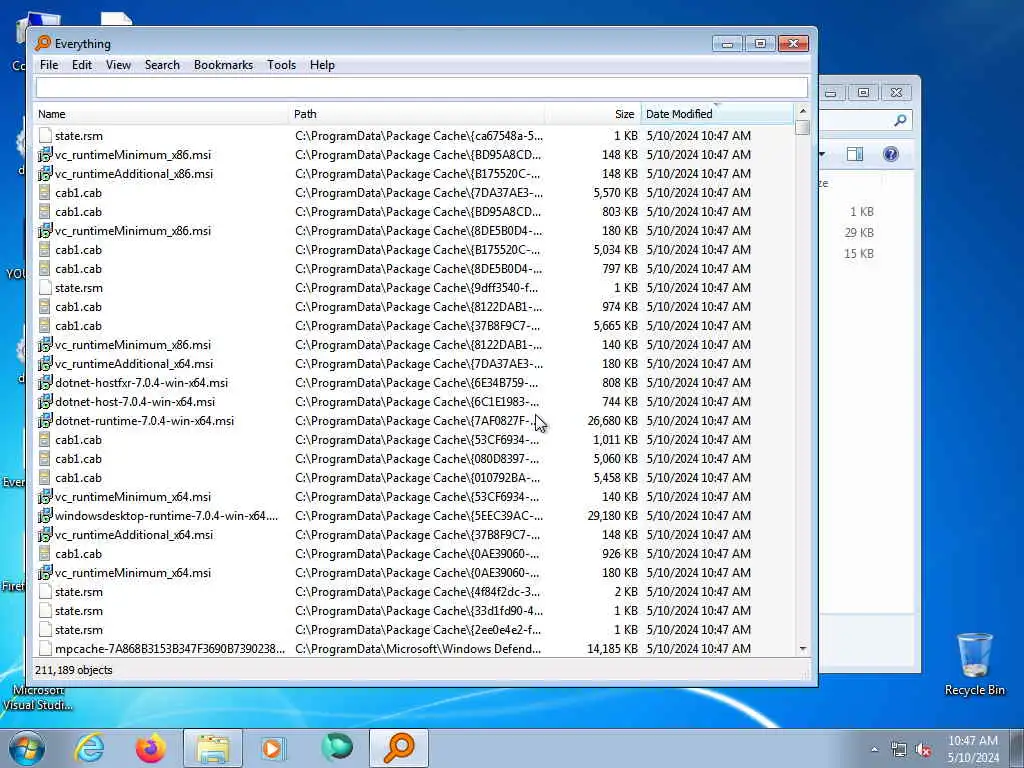Select the state.rsm file icon in ca67548a row

(45, 135)
